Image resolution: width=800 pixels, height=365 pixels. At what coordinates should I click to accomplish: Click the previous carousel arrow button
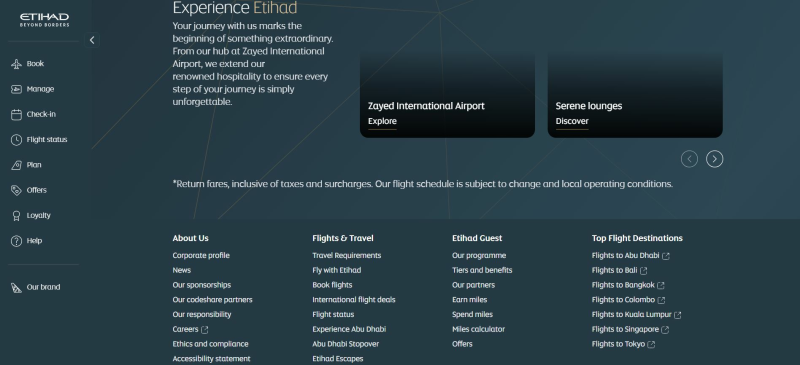coord(689,159)
